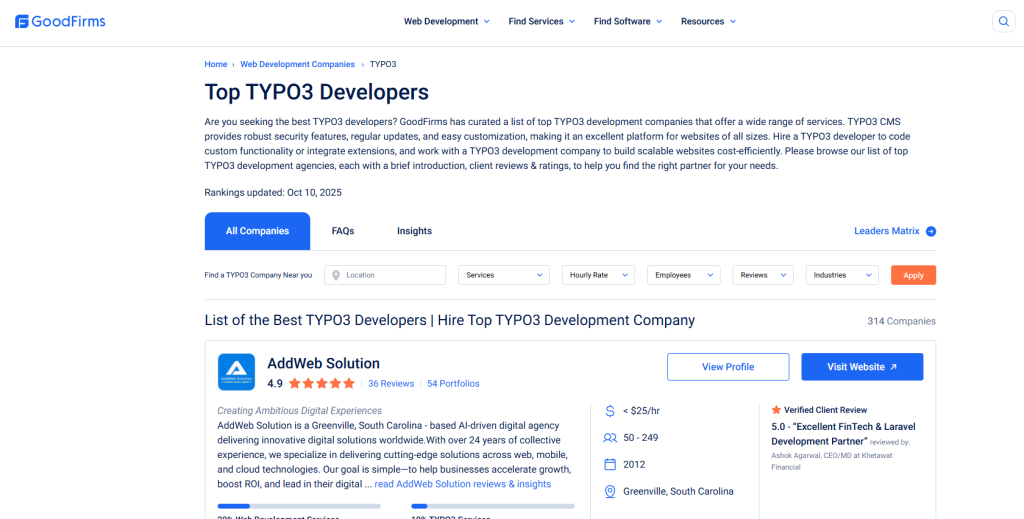Open the Services filter dropdown

coord(504,275)
